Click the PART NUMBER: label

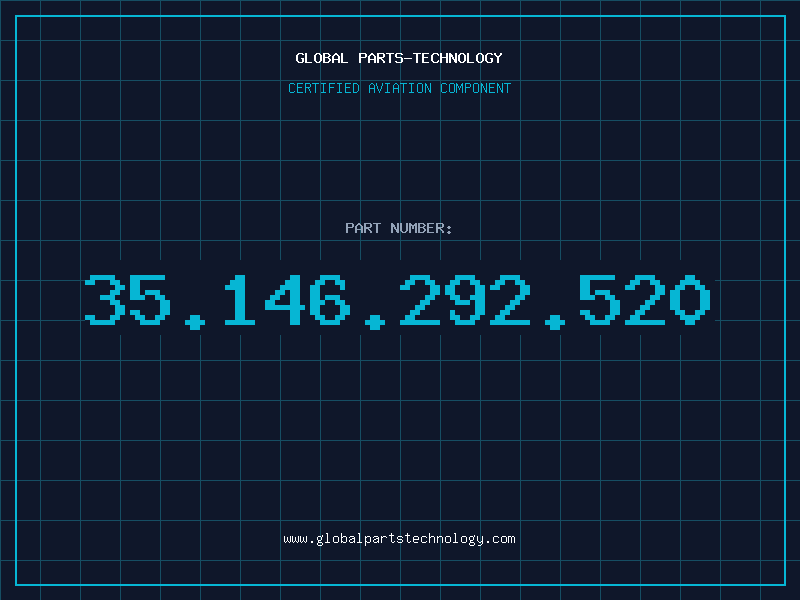tap(398, 228)
